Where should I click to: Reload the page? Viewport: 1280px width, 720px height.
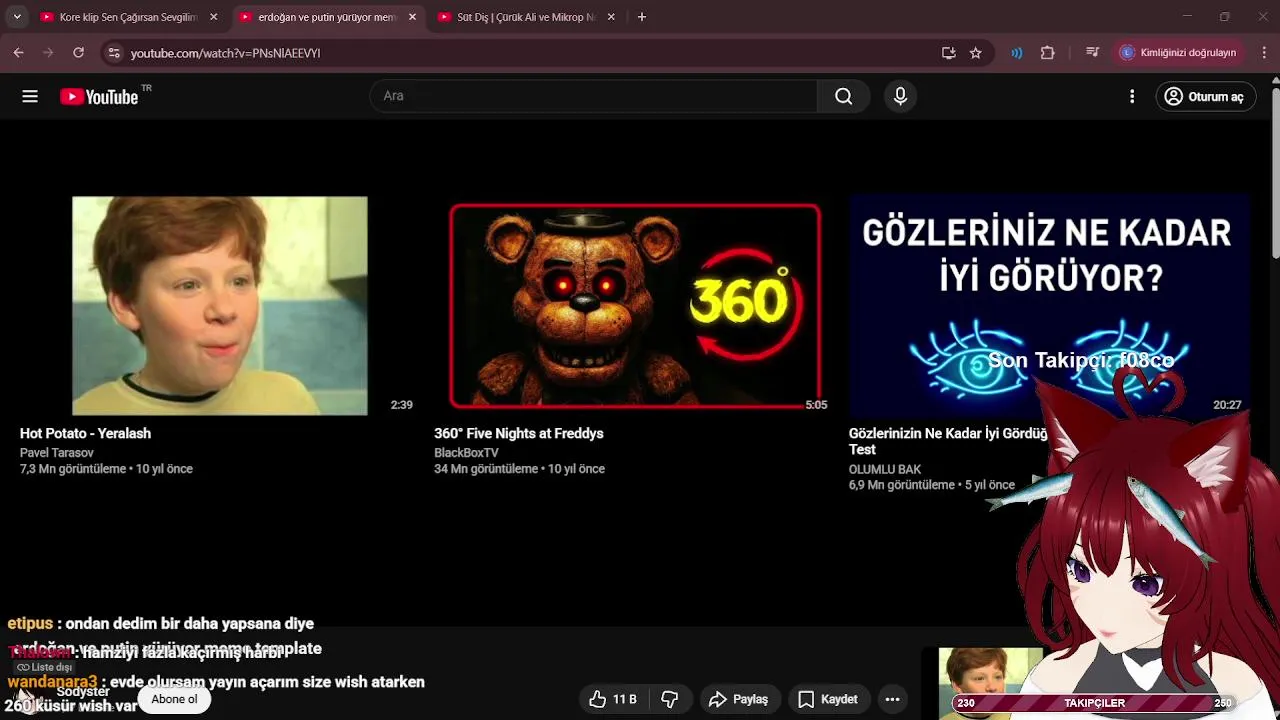[x=78, y=53]
